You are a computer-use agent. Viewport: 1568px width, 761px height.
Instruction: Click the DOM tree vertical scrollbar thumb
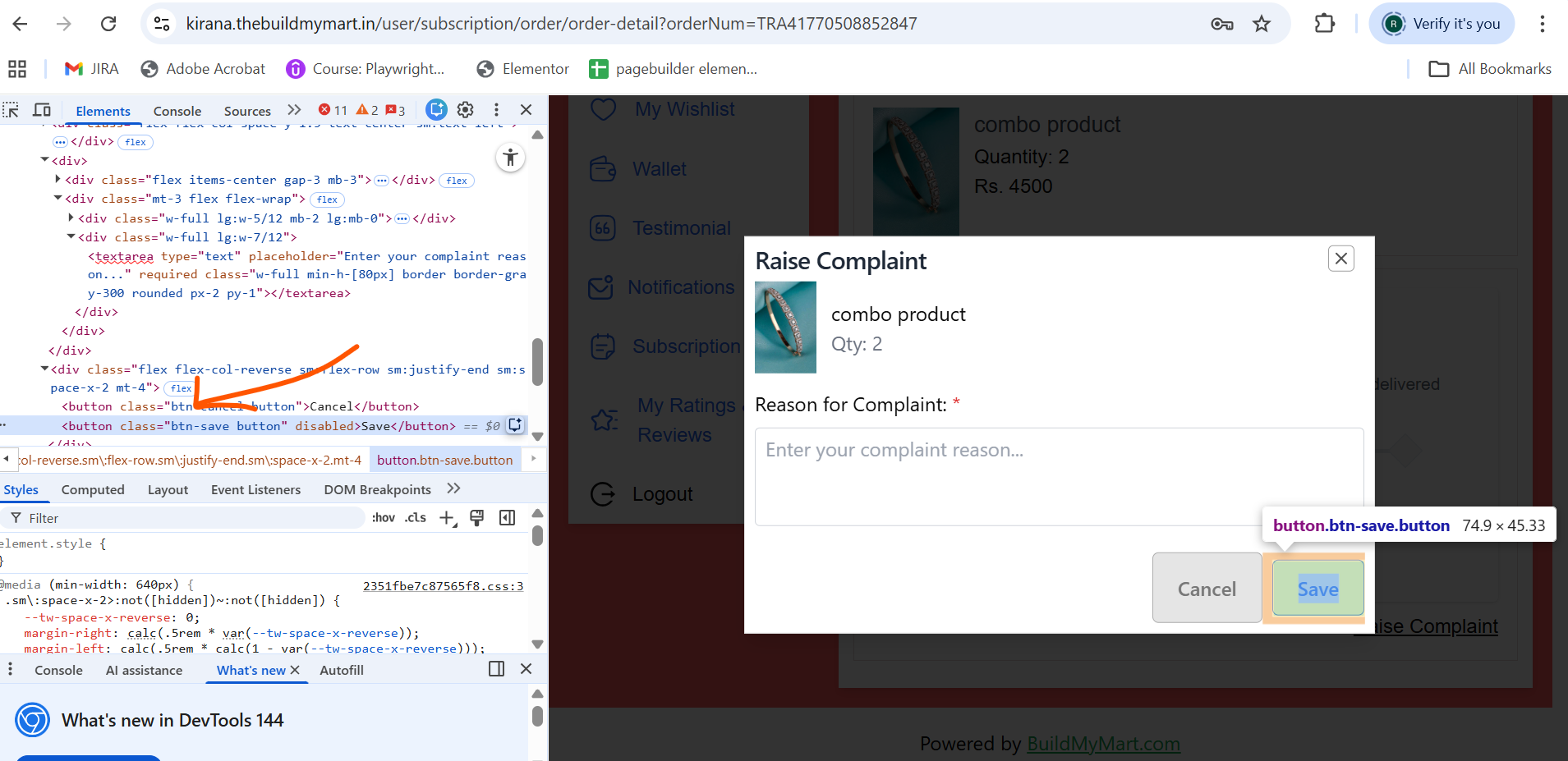pos(537,362)
